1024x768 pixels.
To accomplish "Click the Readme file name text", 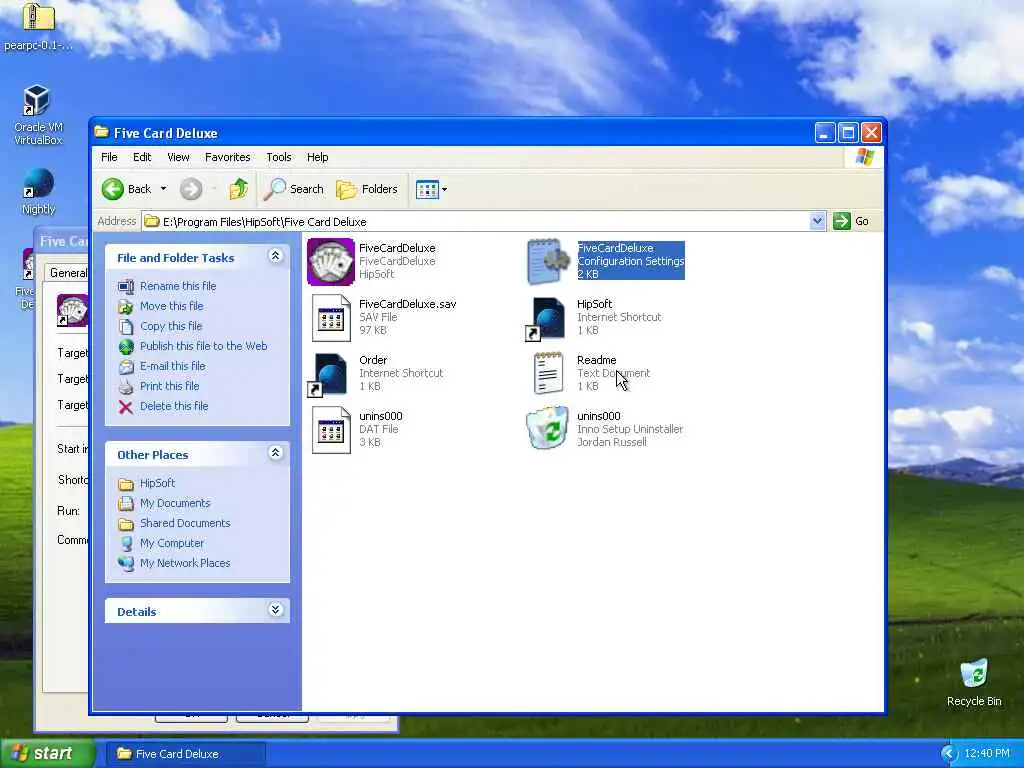I will point(596,360).
